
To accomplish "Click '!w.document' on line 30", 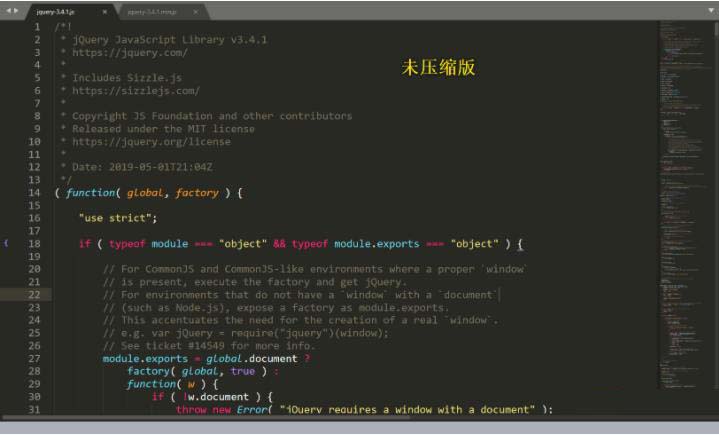I will 216,397.
